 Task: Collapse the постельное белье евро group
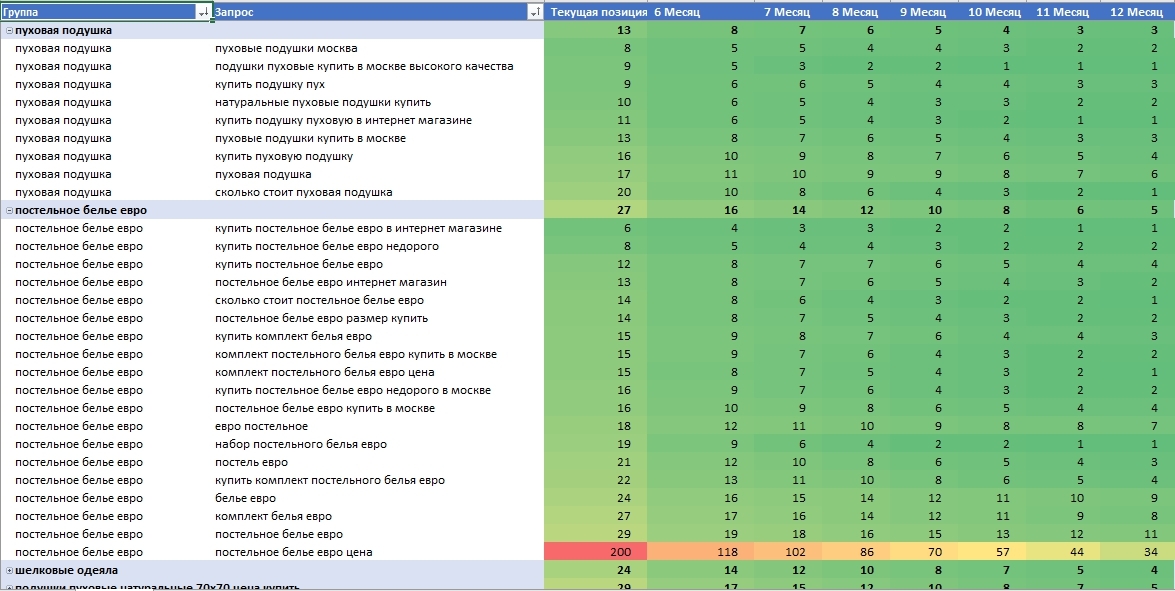pos(9,210)
